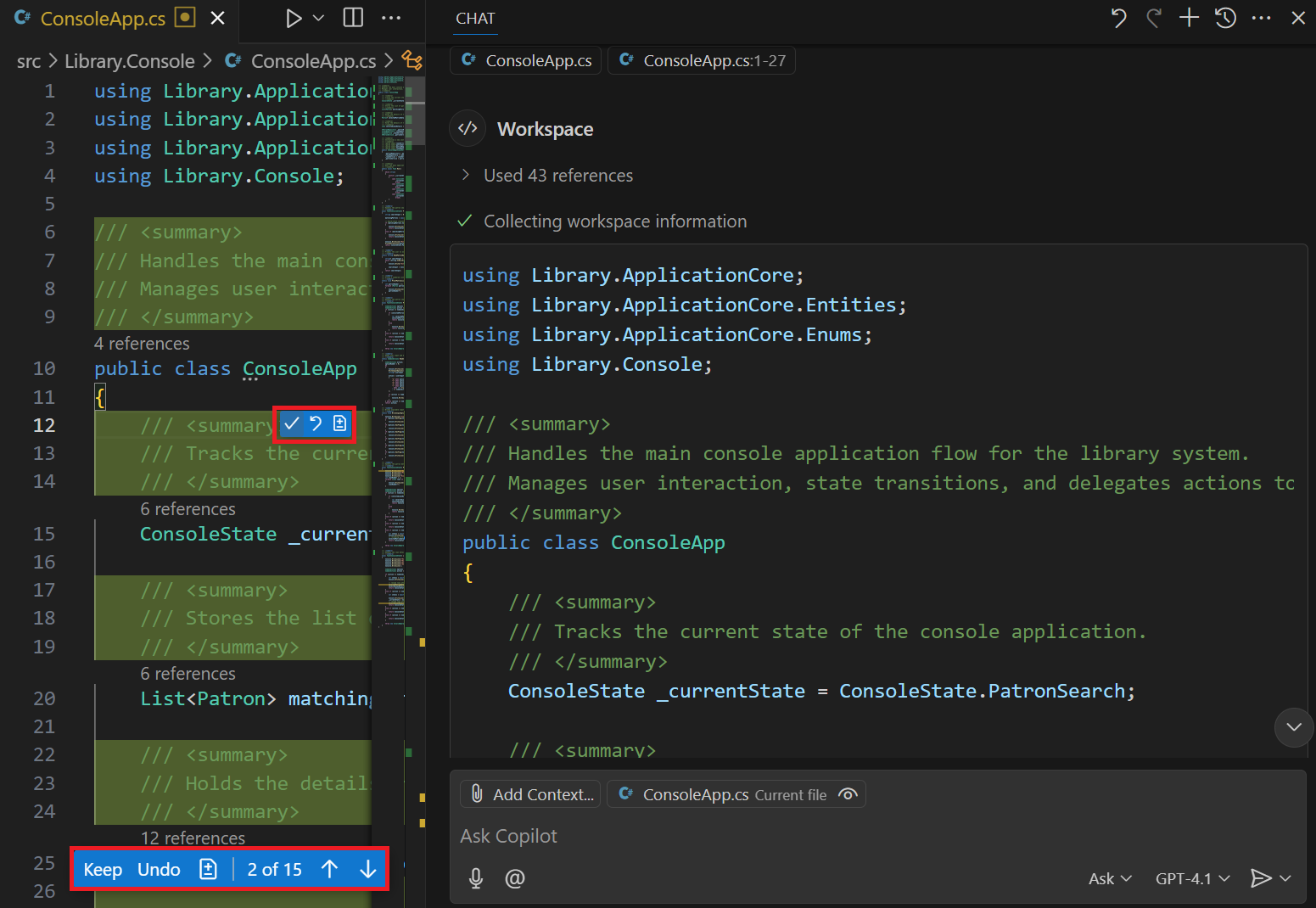Jump to next change with the down arrow
The width and height of the screenshot is (1316, 908).
[367, 869]
